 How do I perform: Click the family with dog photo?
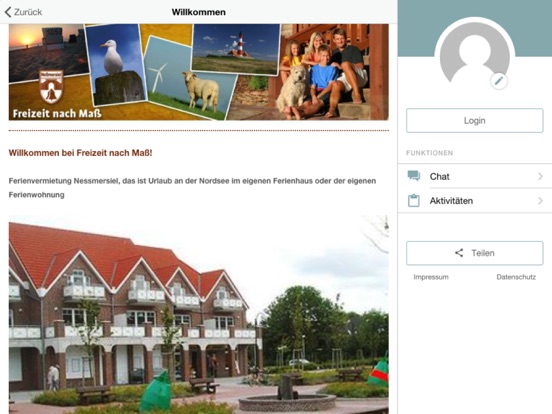tap(332, 72)
